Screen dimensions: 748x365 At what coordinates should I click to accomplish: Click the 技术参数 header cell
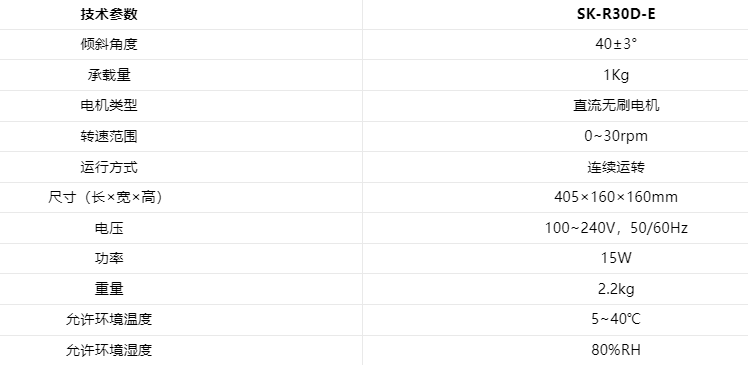coord(109,14)
